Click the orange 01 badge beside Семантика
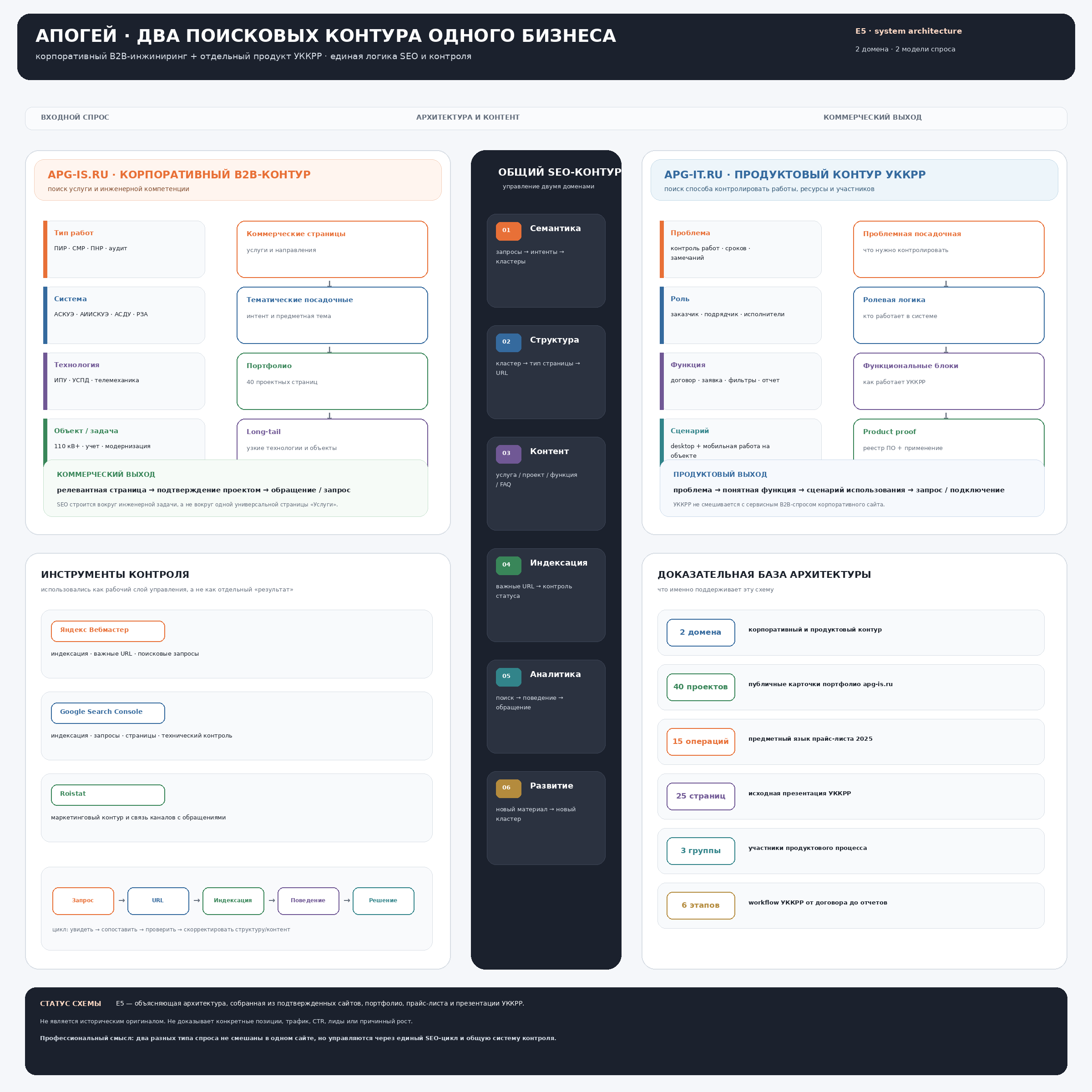 (x=508, y=231)
